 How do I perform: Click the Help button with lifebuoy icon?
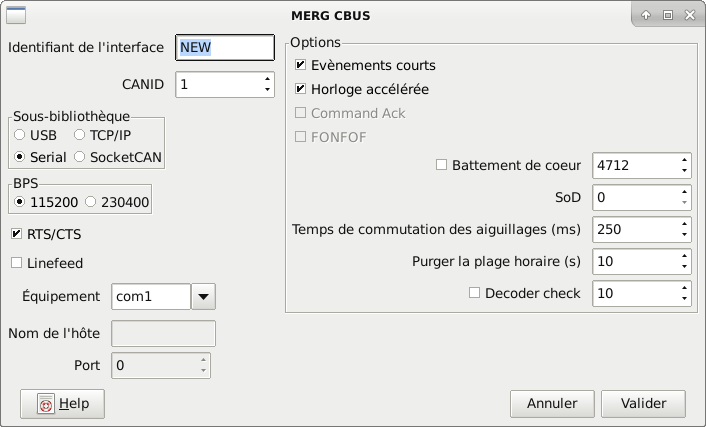62,404
